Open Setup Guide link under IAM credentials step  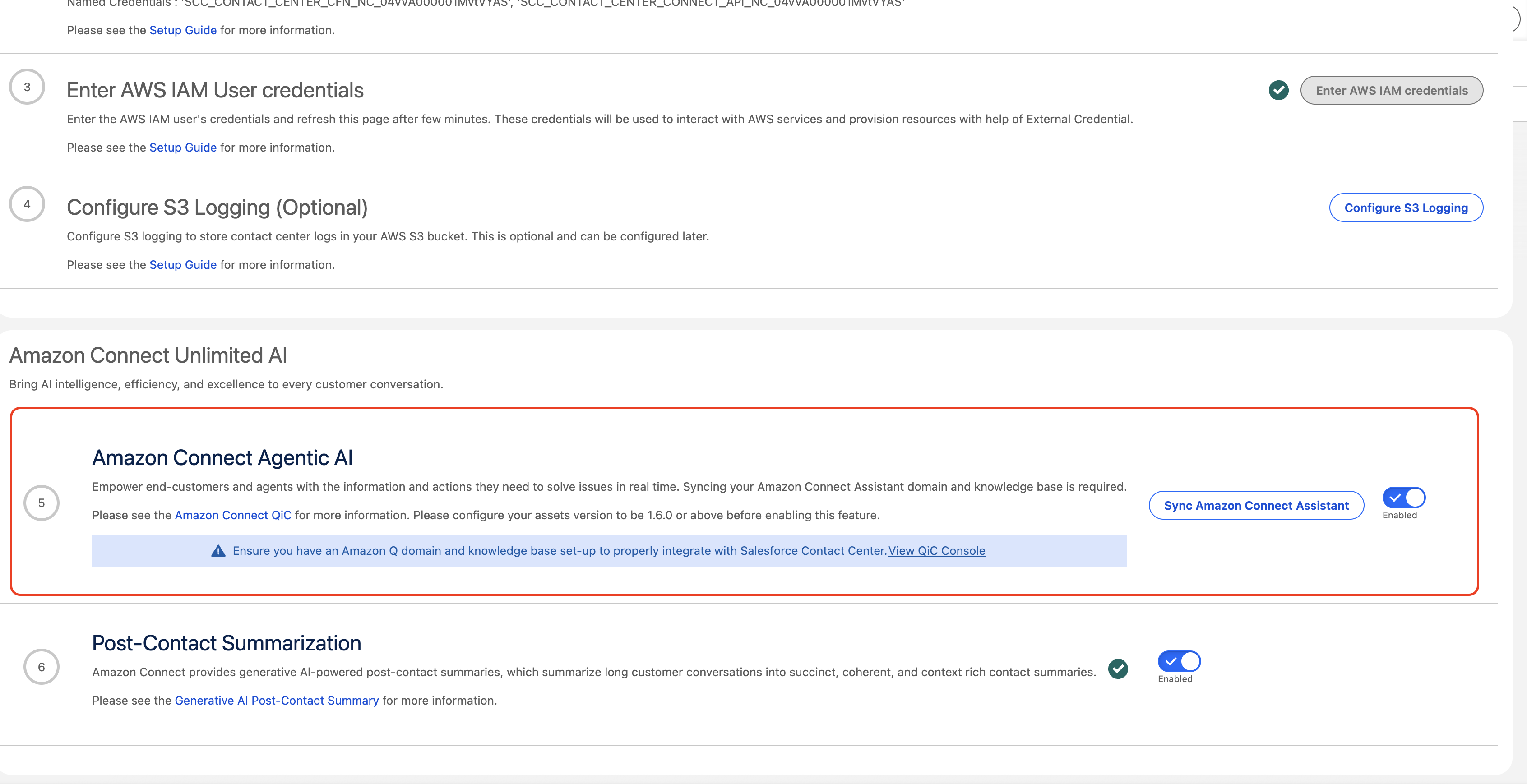[x=183, y=148]
